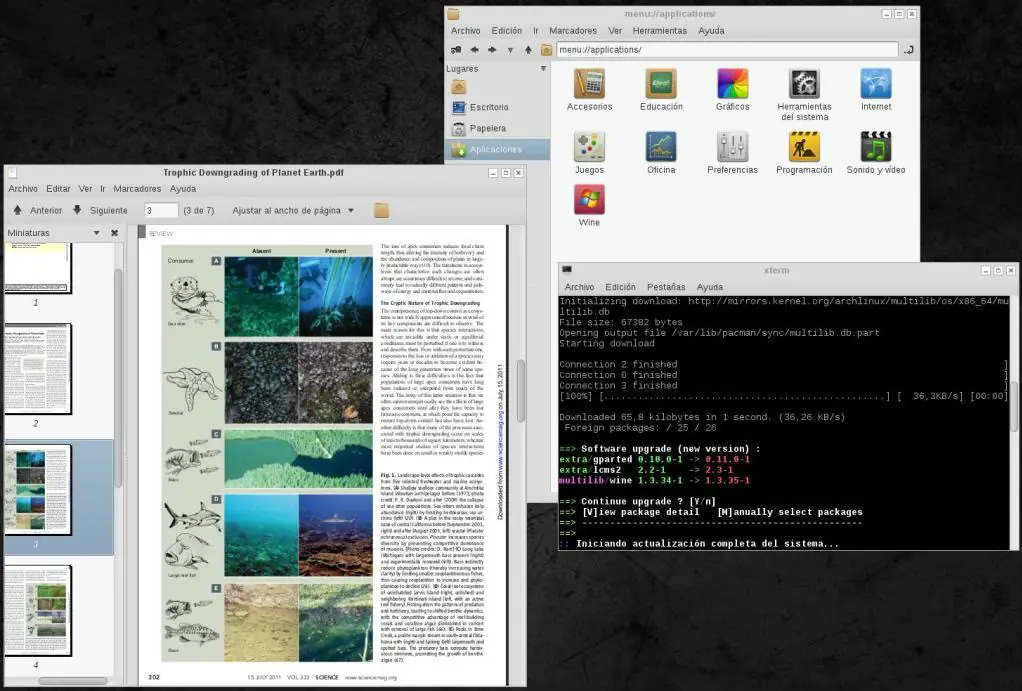Open Ayuda menu in file manager
The width and height of the screenshot is (1022, 691).
pyautogui.click(x=711, y=31)
